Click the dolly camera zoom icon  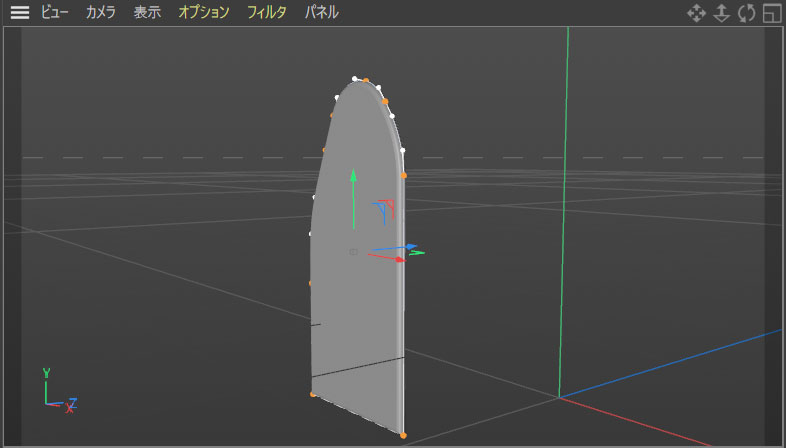pyautogui.click(x=721, y=13)
